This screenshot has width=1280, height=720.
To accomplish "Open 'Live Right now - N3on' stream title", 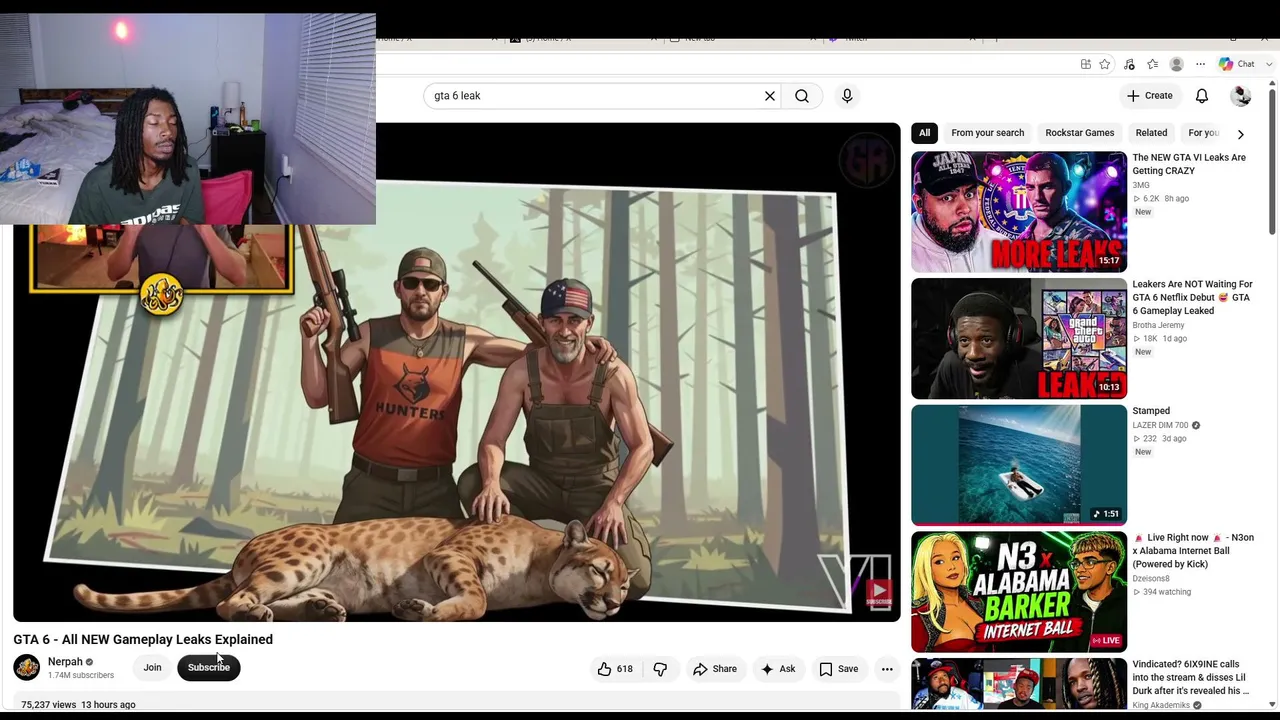I will (1193, 551).
